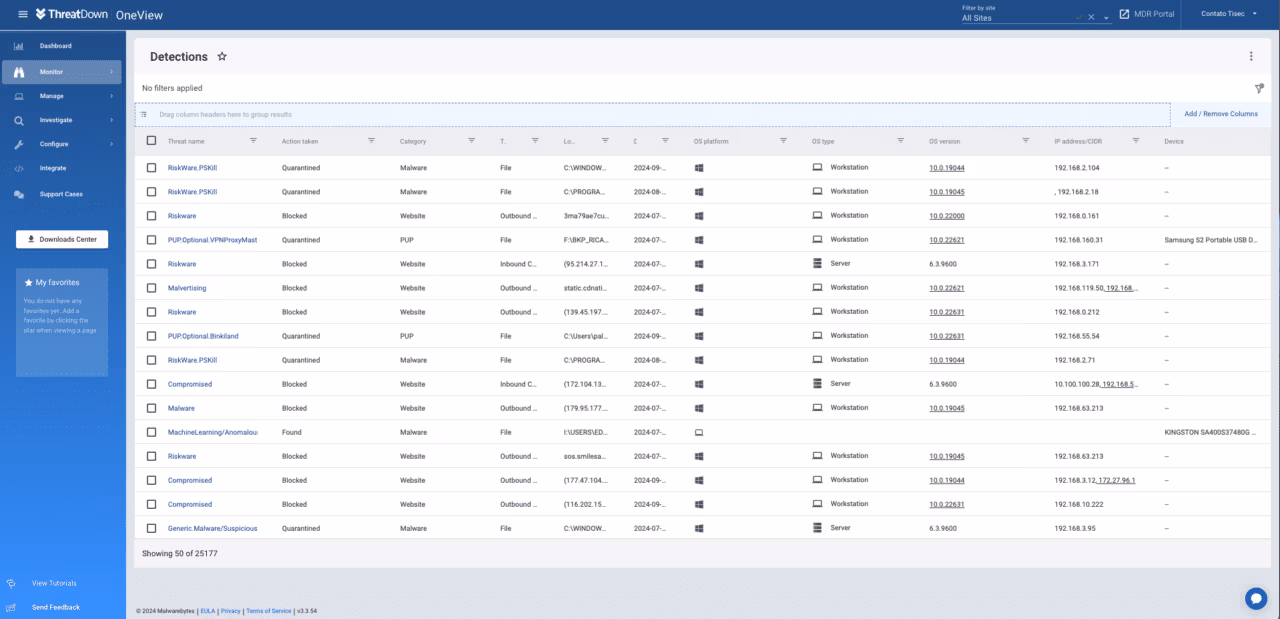The width and height of the screenshot is (1280, 619).
Task: Open the Investigate section via magnifier icon
Action: point(18,119)
